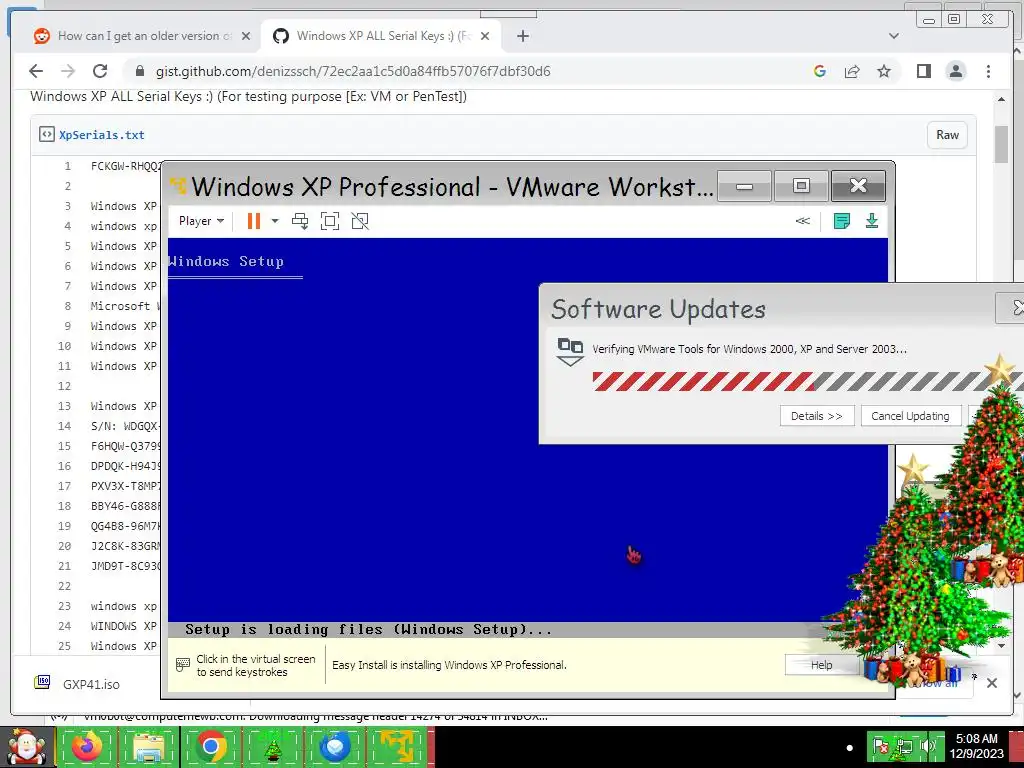Open the Player menu in VMware
The image size is (1024, 768).
[x=201, y=221]
